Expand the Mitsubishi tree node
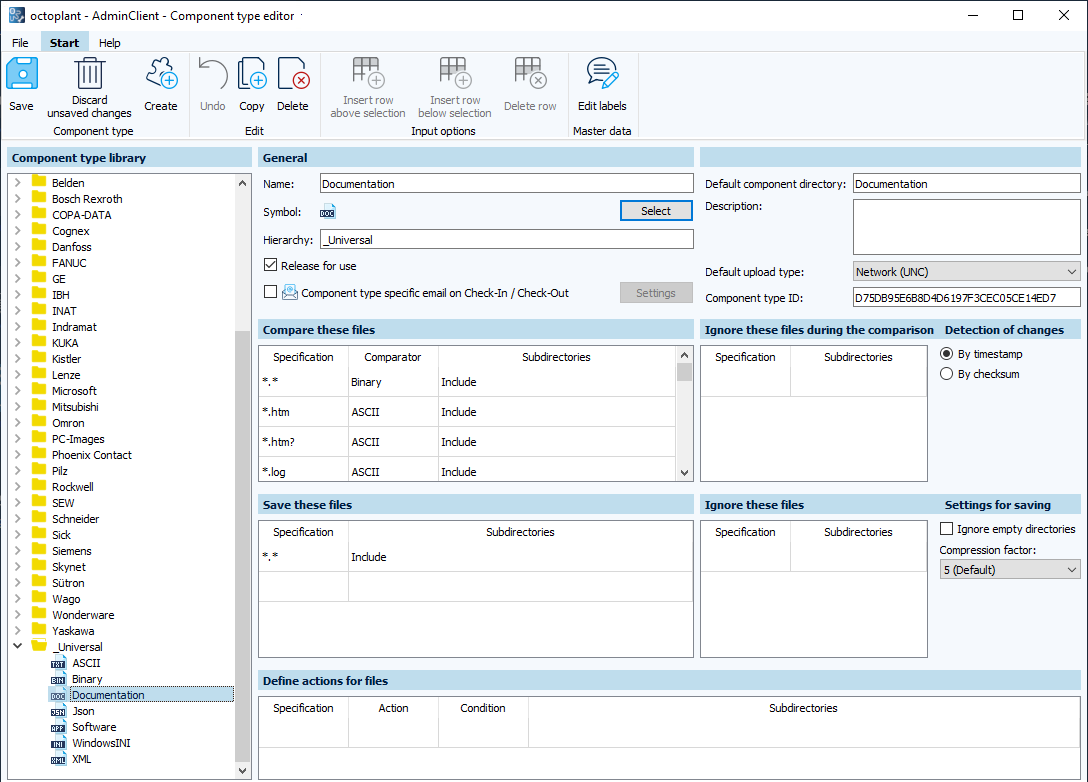1088x782 pixels. [x=18, y=407]
